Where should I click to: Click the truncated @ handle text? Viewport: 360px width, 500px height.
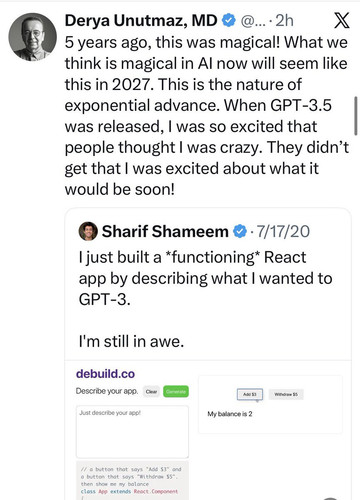tap(253, 21)
